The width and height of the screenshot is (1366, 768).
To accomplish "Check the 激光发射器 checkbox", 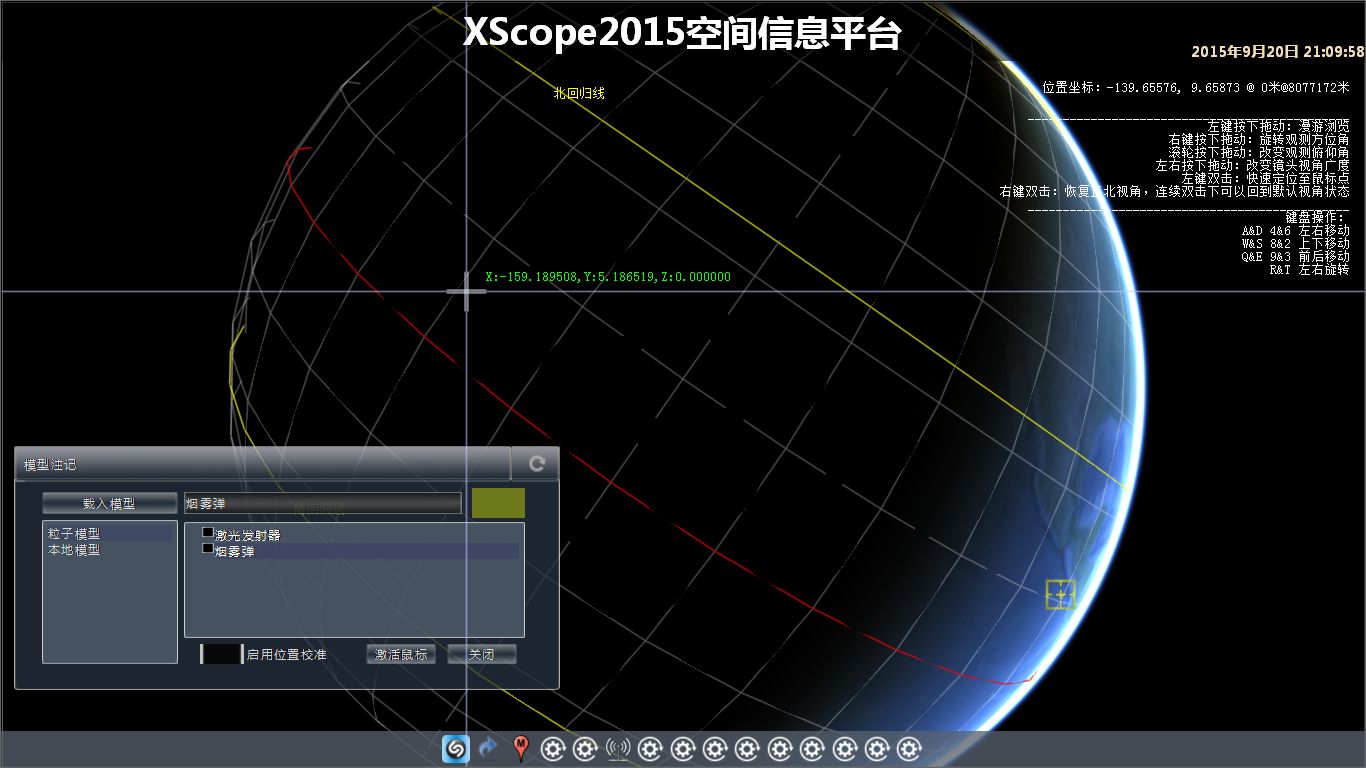I will 208,533.
